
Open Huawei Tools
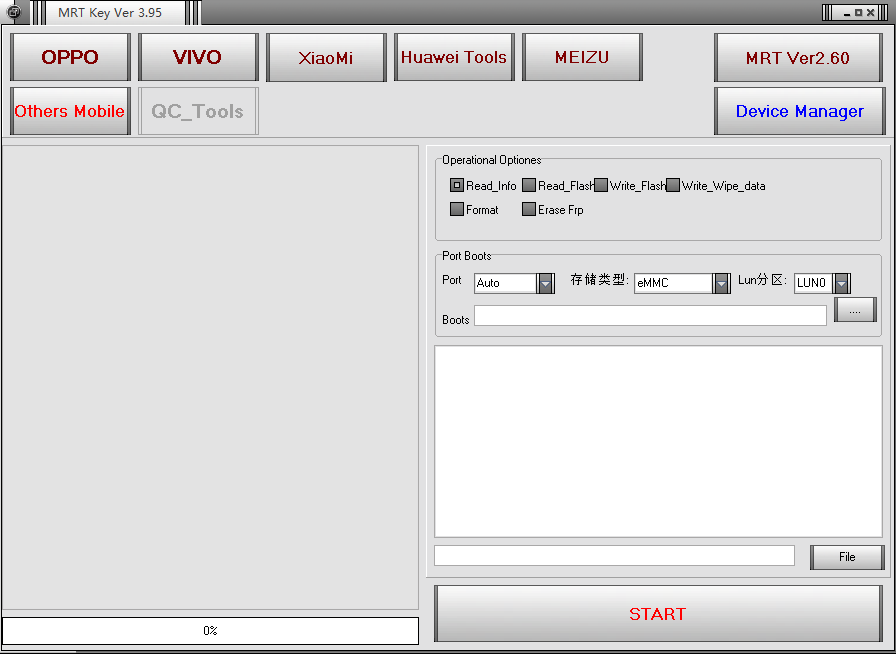click(x=454, y=57)
